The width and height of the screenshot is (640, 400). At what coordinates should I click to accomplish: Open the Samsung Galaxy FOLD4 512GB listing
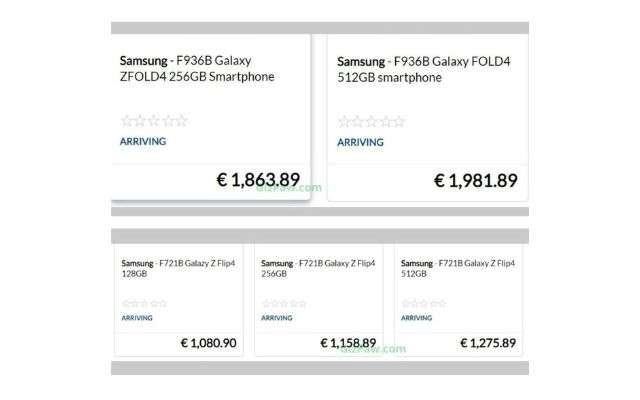pyautogui.click(x=424, y=69)
